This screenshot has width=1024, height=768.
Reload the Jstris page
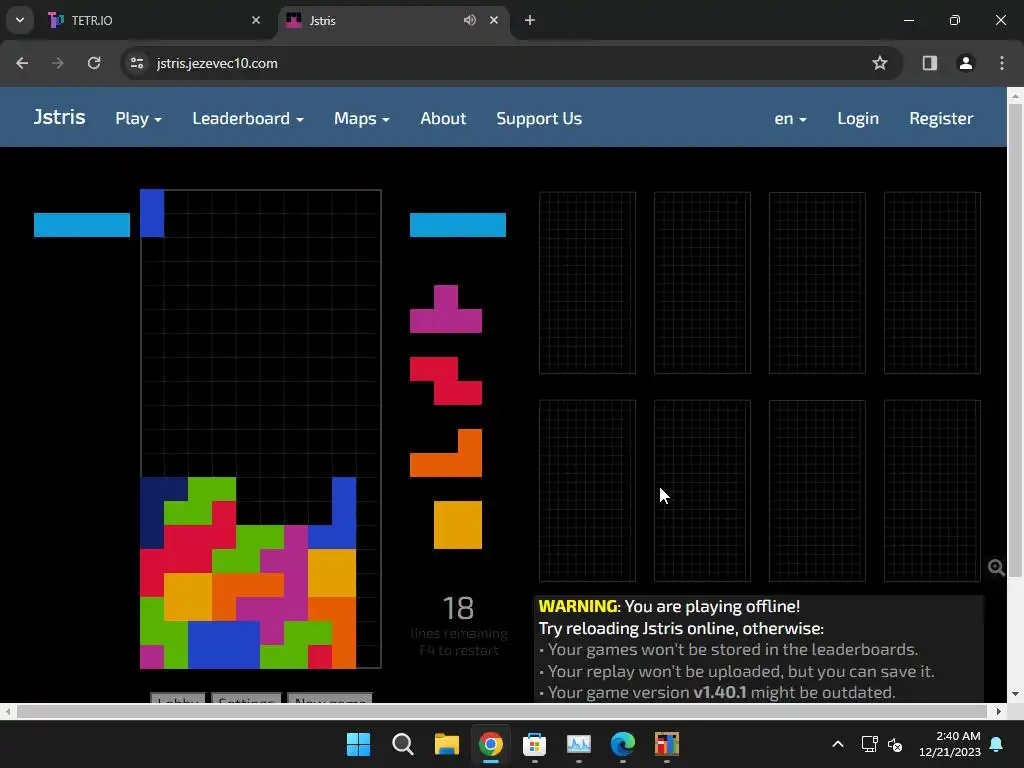[x=94, y=63]
